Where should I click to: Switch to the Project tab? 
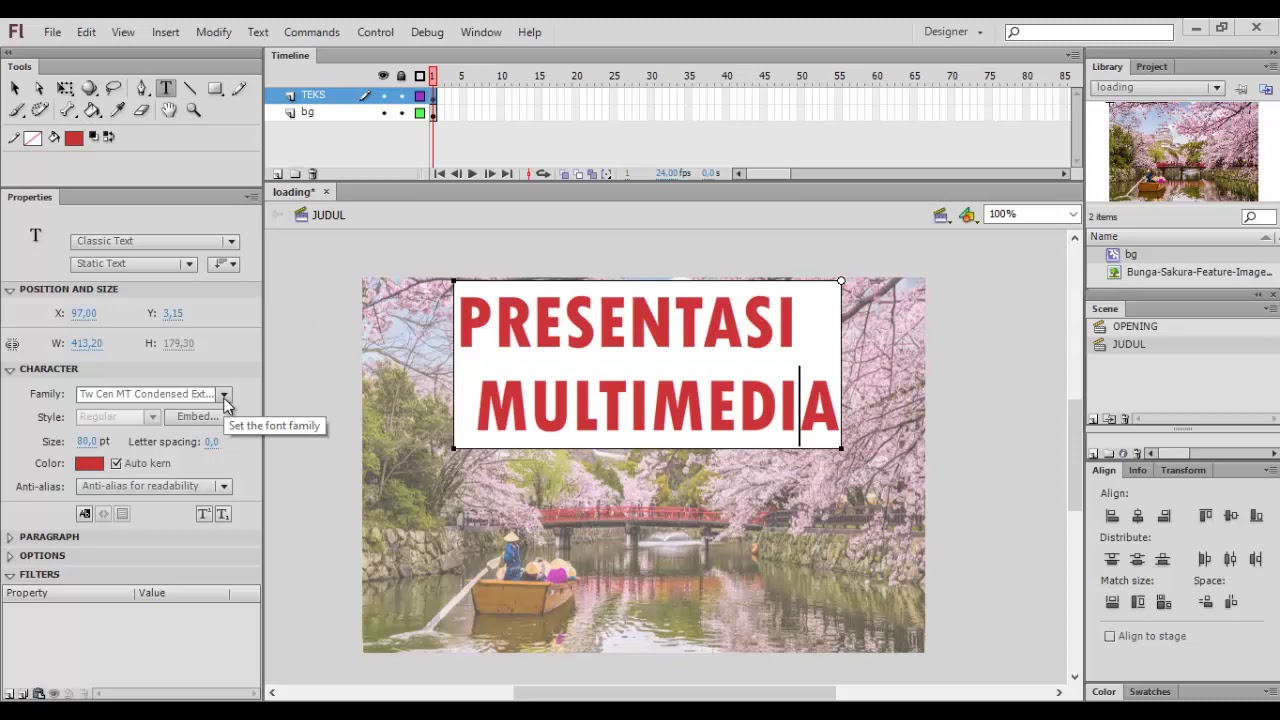(1151, 67)
